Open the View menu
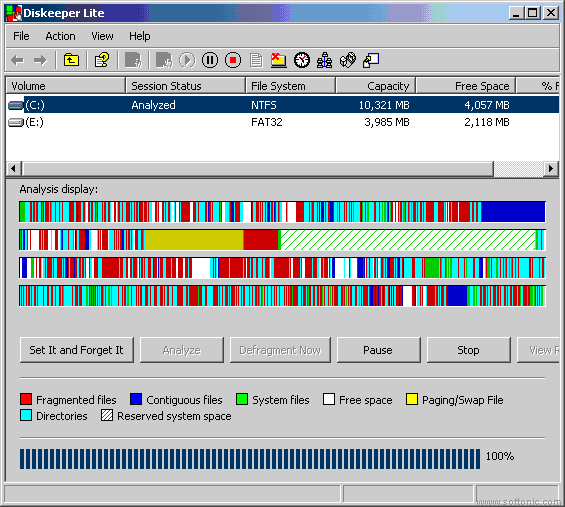Viewport: 565px width, 507px height. pyautogui.click(x=102, y=36)
